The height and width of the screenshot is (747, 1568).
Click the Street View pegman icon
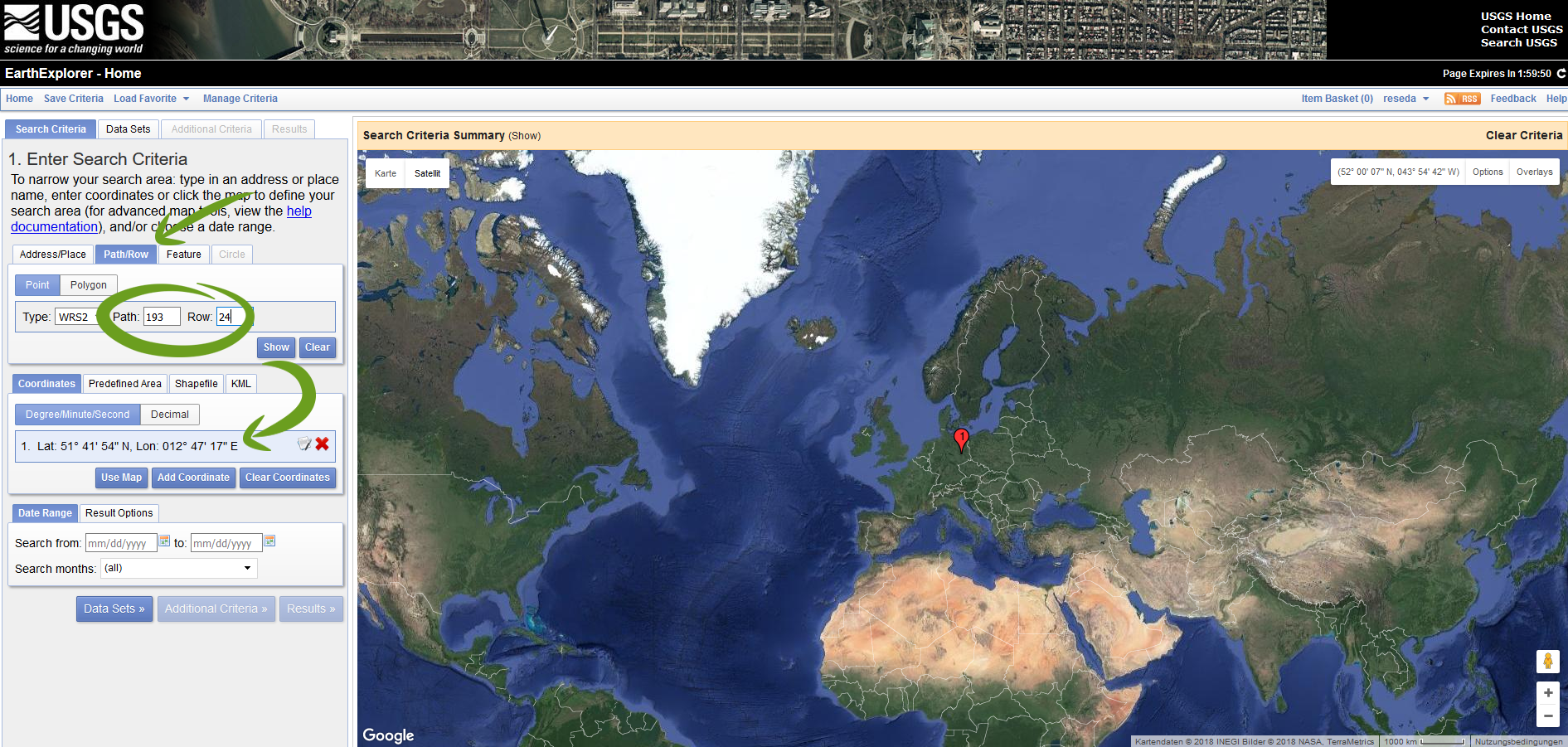(x=1547, y=661)
